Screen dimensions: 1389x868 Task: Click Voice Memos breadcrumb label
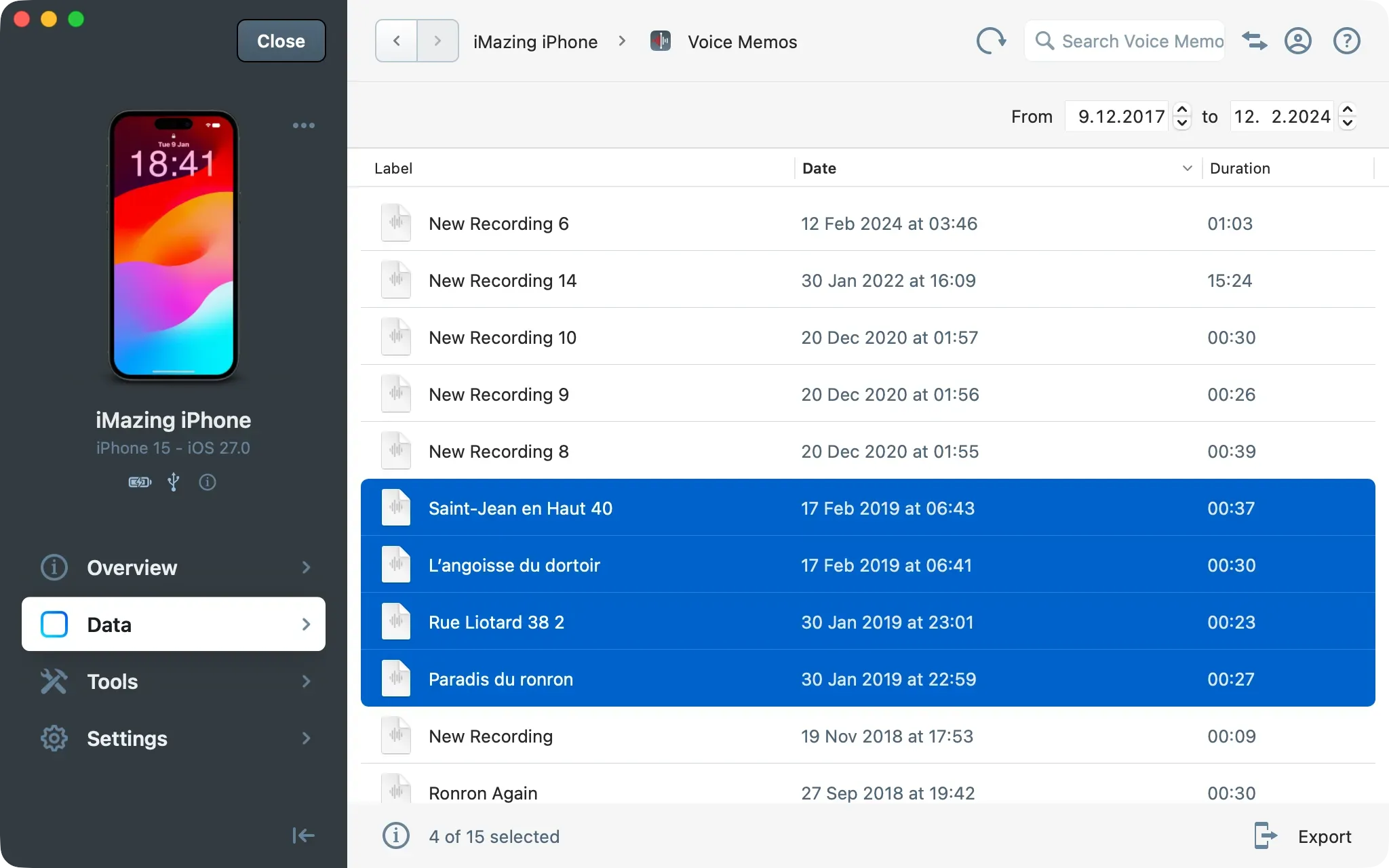click(x=742, y=42)
